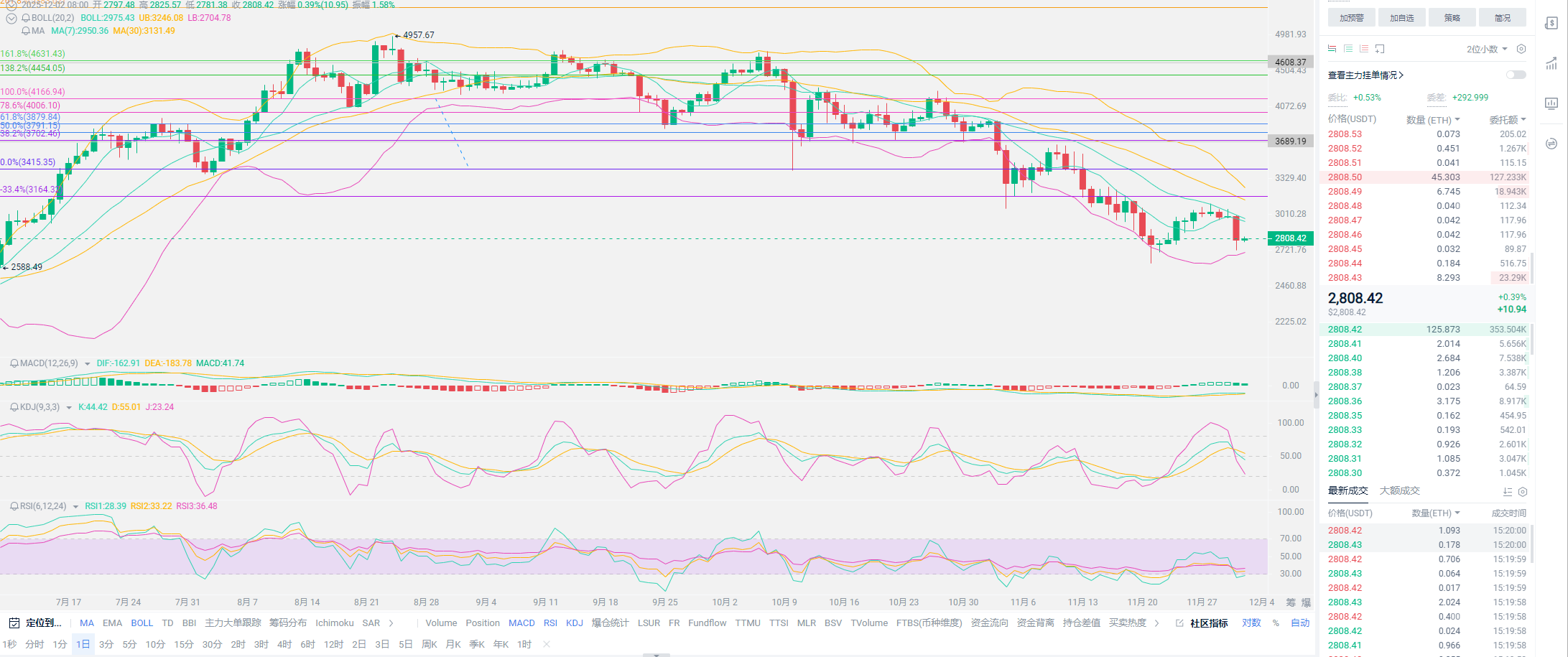The height and width of the screenshot is (657, 1568).
Task: Click the 加自选 button
Action: (1401, 18)
